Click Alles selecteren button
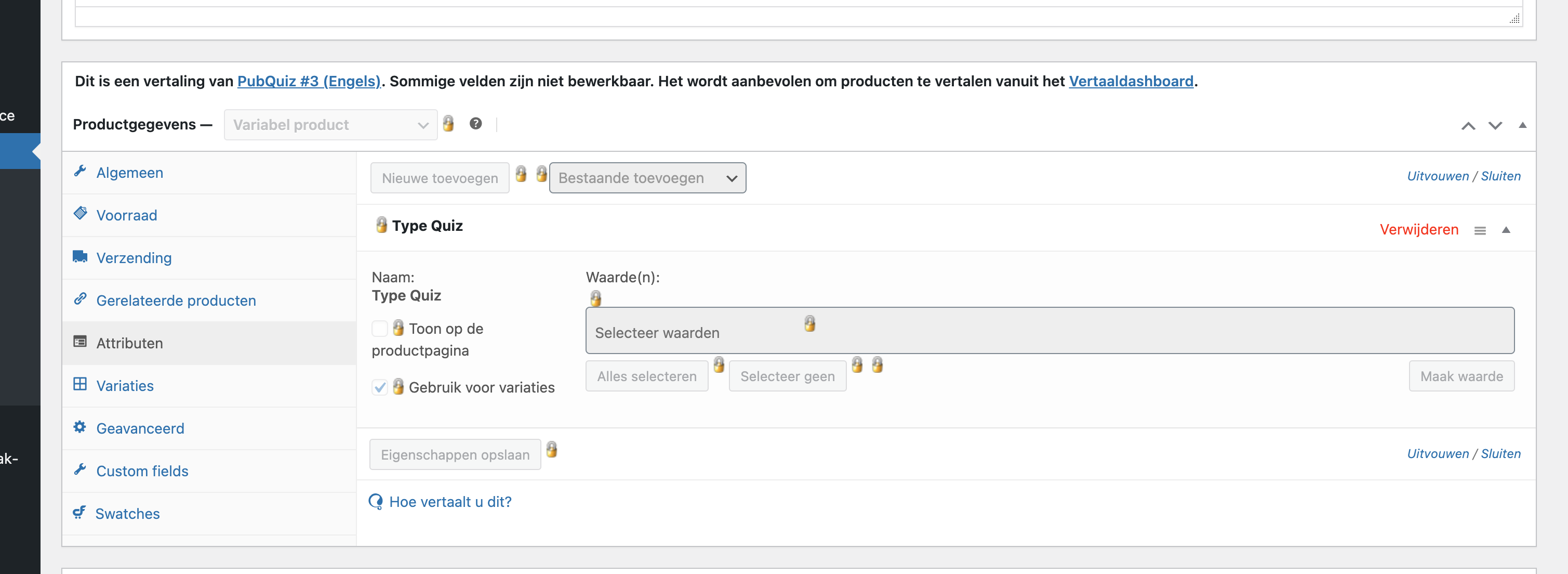The width and height of the screenshot is (1568, 574). tap(646, 376)
